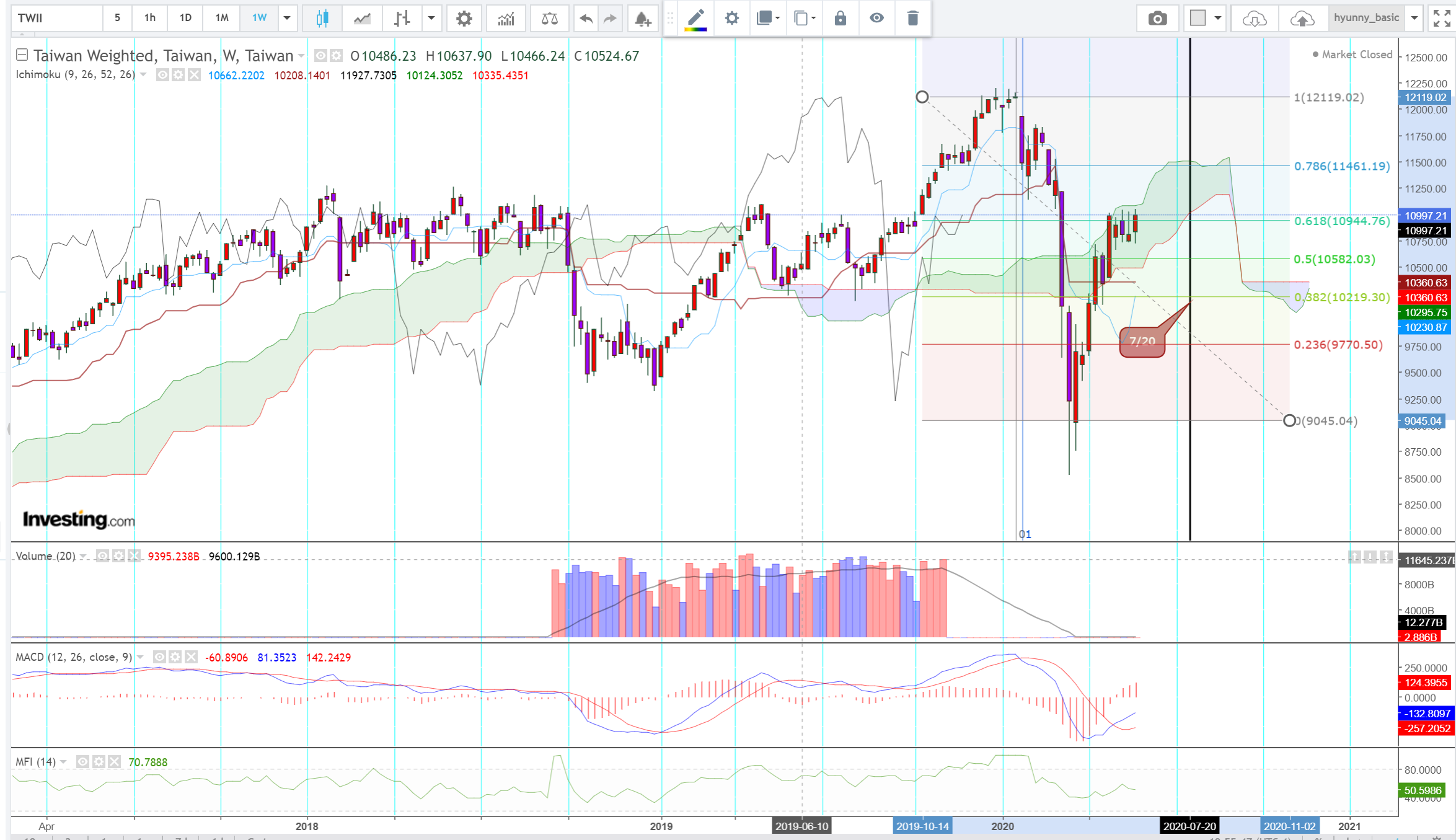The width and height of the screenshot is (1456, 840).
Task: Click the undo arrow
Action: (586, 18)
